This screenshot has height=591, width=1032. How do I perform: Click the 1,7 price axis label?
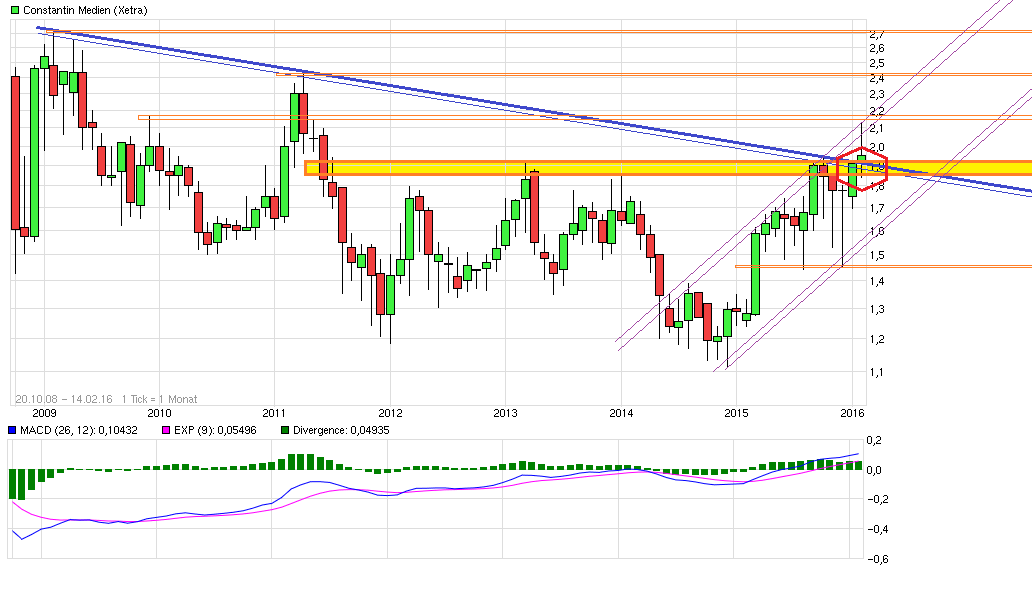pyautogui.click(x=877, y=209)
